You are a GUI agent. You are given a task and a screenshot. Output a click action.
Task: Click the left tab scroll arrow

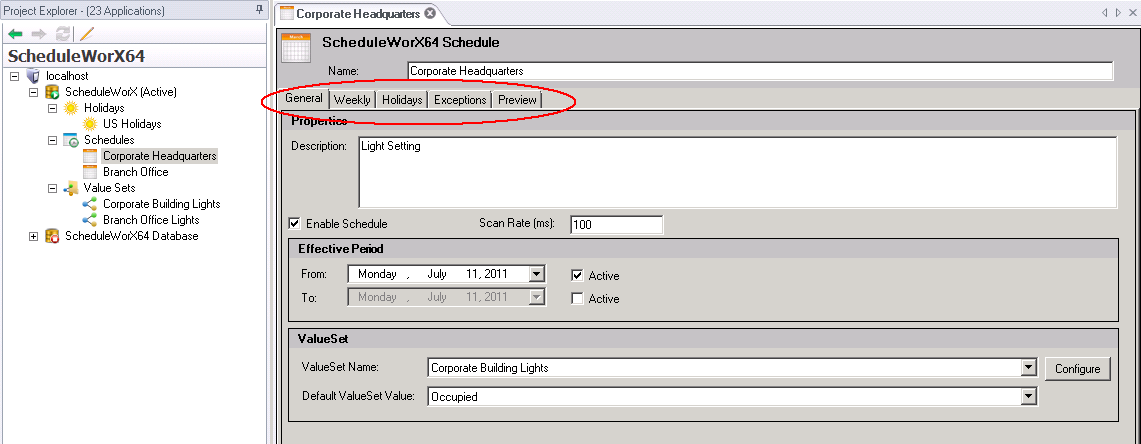coord(1104,13)
